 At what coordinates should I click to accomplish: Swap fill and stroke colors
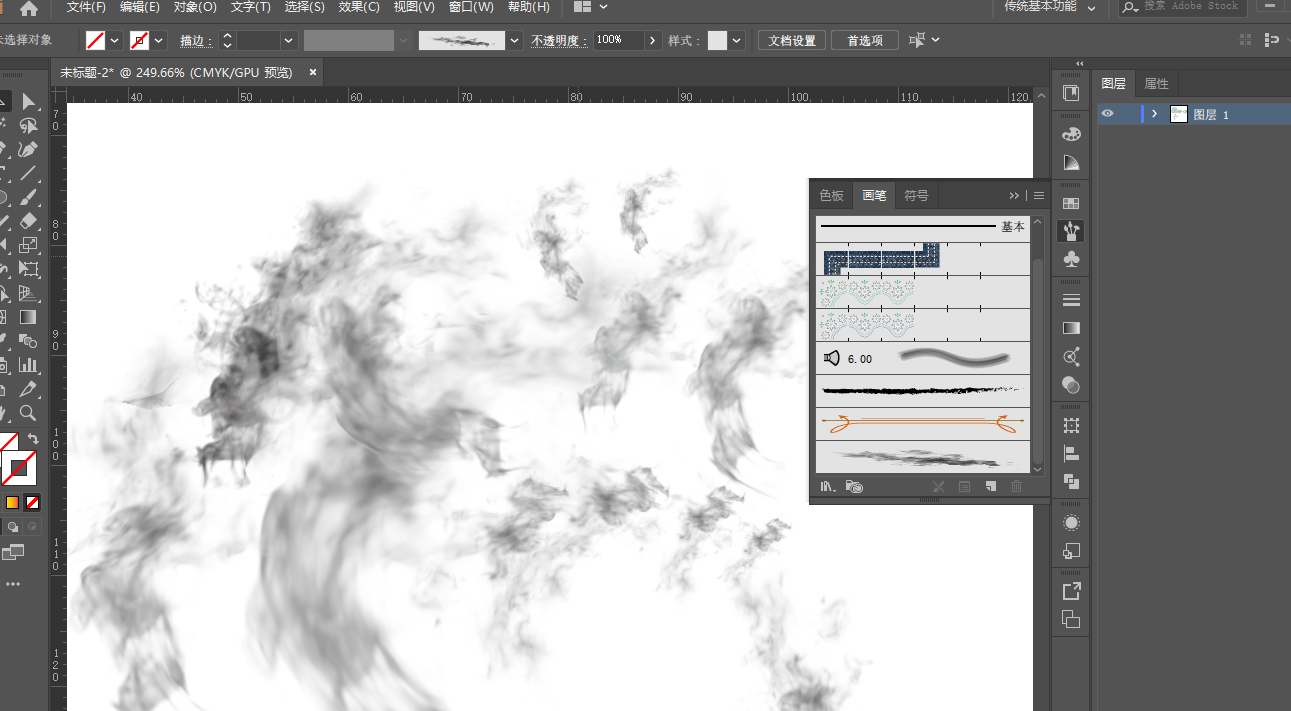pos(33,439)
